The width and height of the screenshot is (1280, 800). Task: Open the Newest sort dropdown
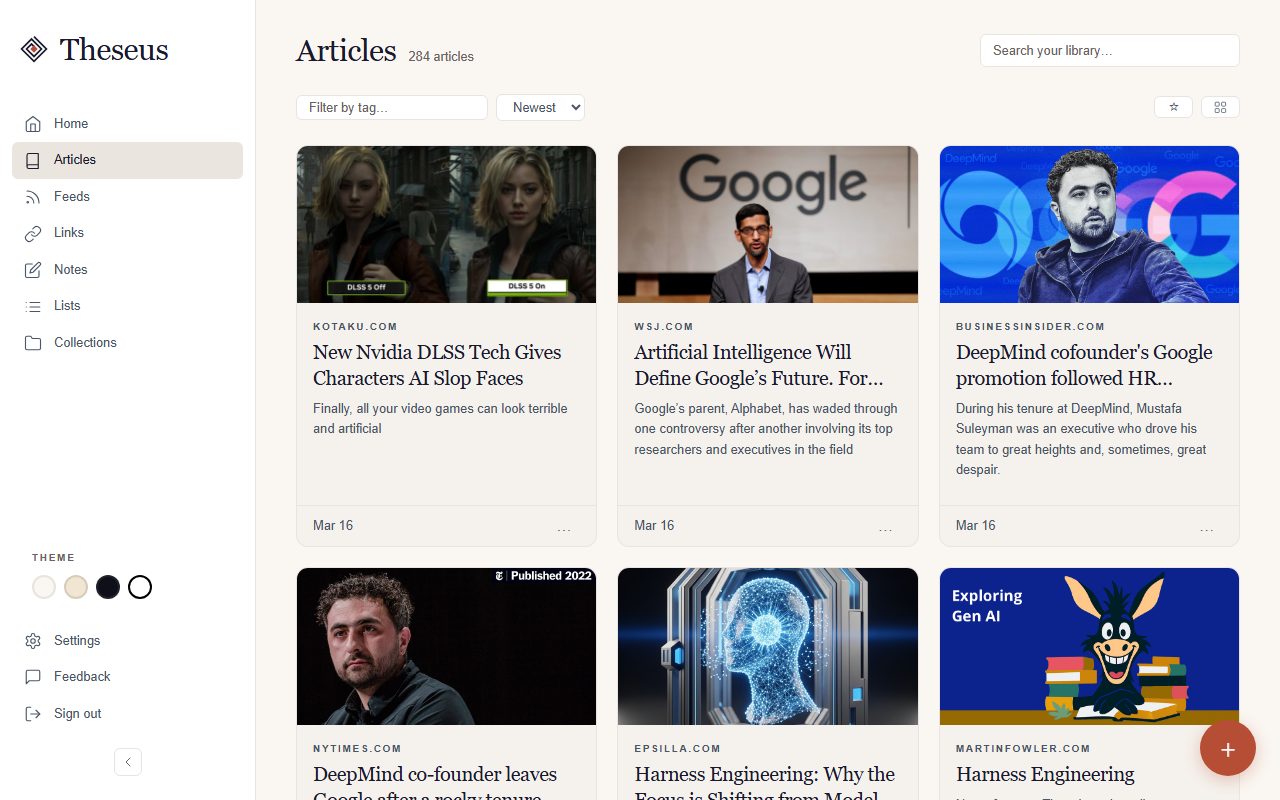click(x=540, y=108)
